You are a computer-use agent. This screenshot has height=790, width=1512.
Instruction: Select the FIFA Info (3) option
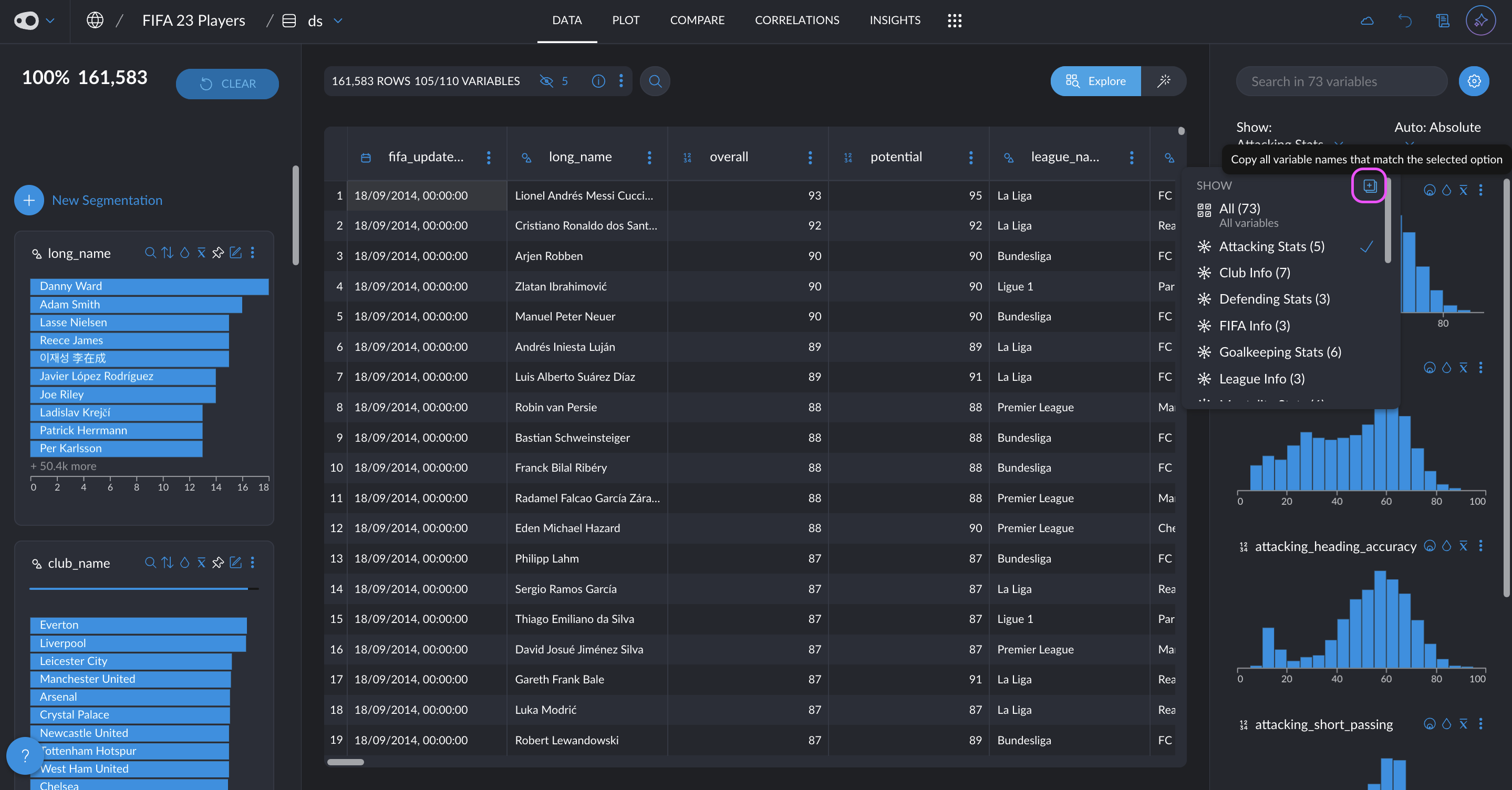pos(1286,326)
